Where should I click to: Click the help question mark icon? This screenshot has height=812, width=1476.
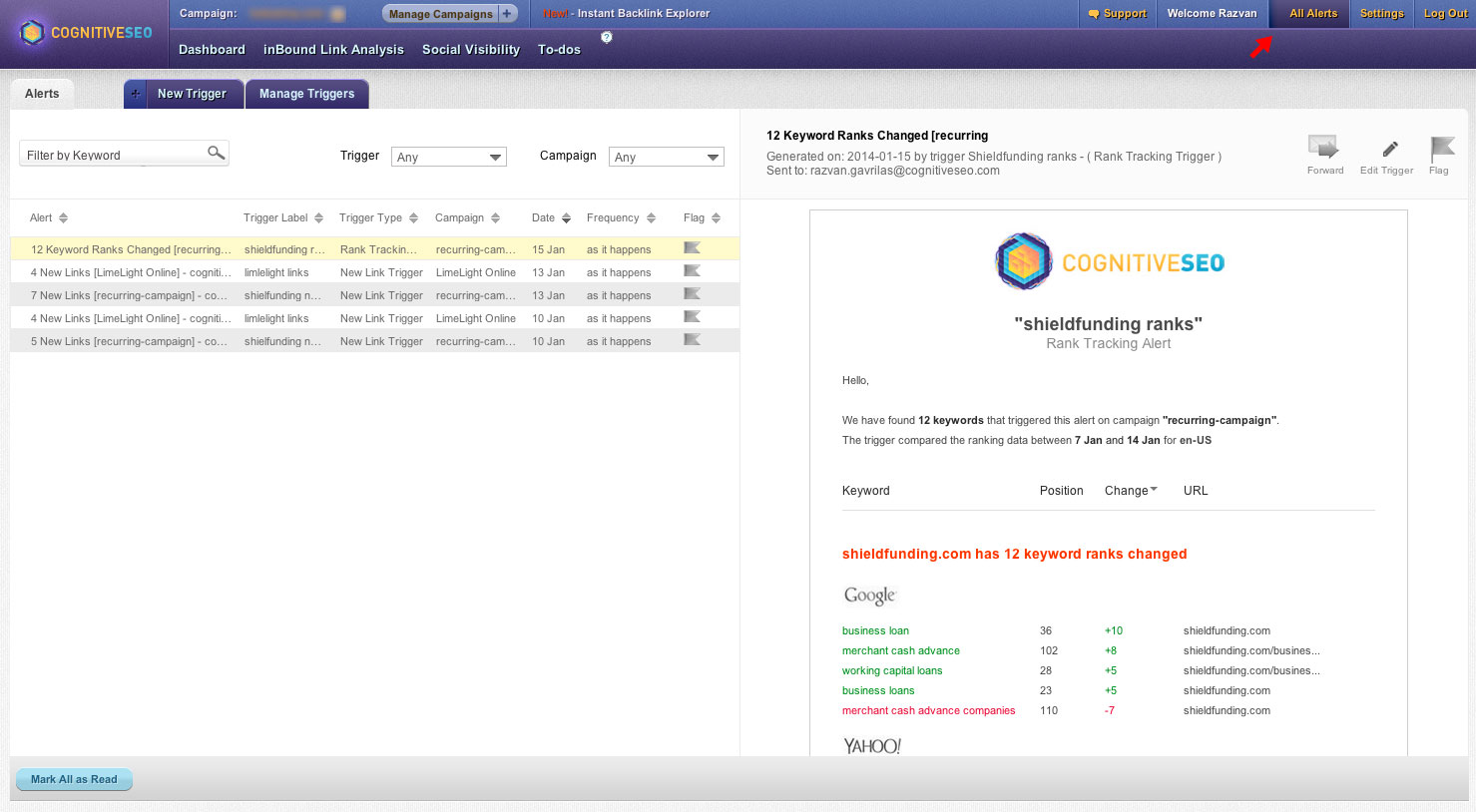[x=606, y=37]
